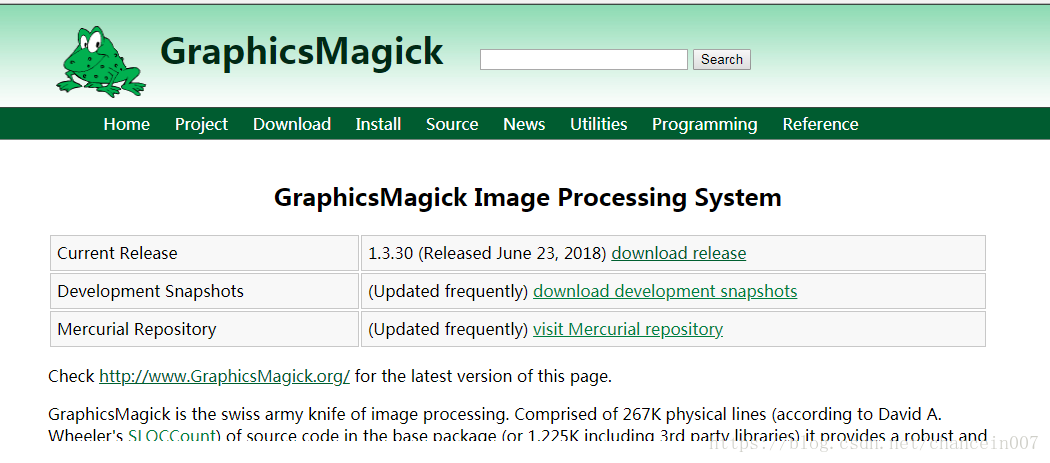The image size is (1050, 463).
Task: Focus the site search input field
Action: coord(583,60)
